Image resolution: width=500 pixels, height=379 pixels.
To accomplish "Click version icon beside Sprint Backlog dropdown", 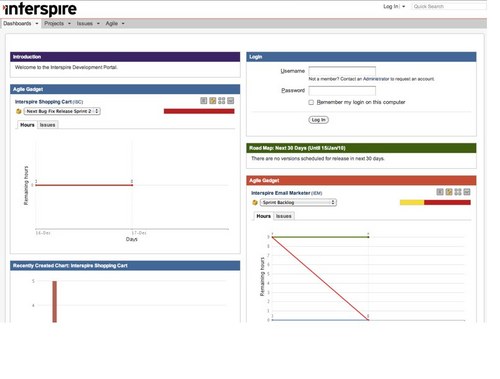I will pyautogui.click(x=255, y=202).
